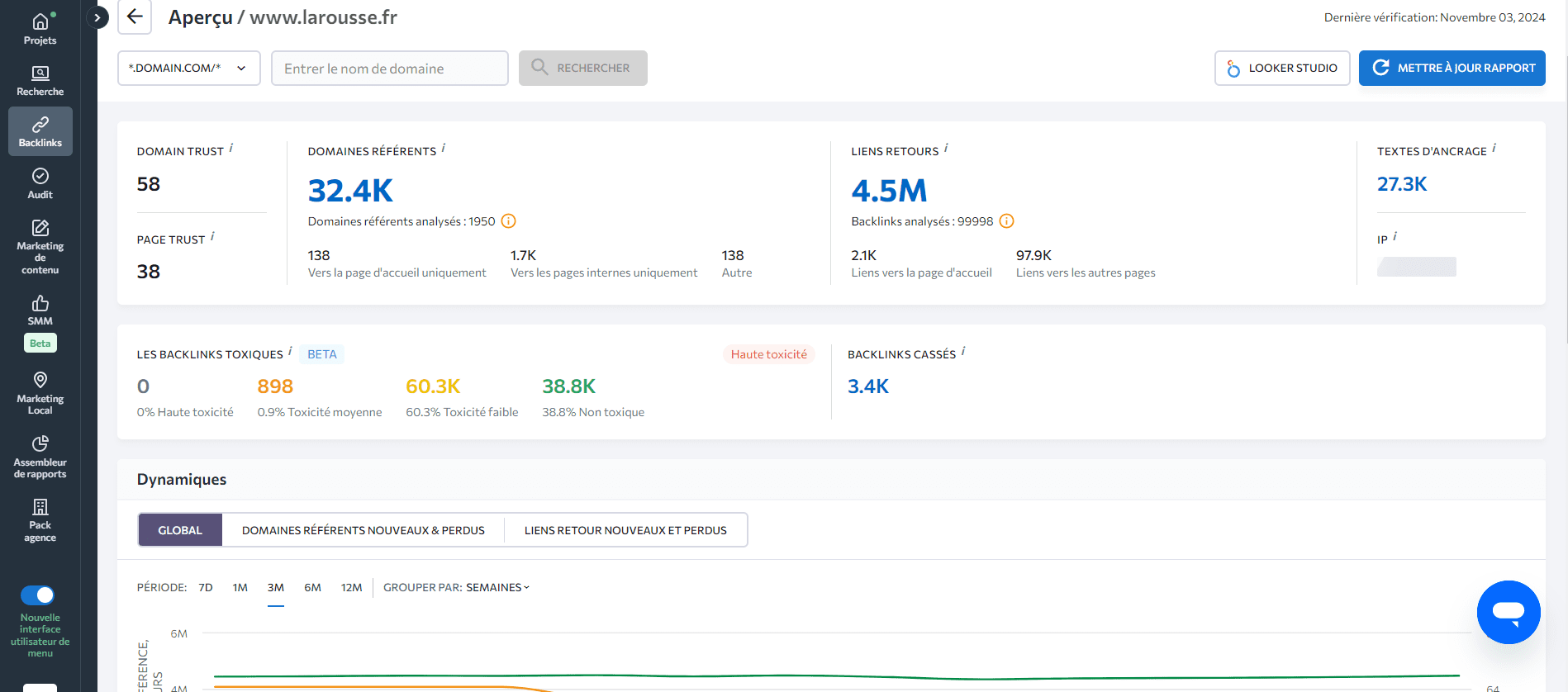This screenshot has height=692, width=1568.
Task: Click the Haute toxicité badge
Action: (768, 354)
